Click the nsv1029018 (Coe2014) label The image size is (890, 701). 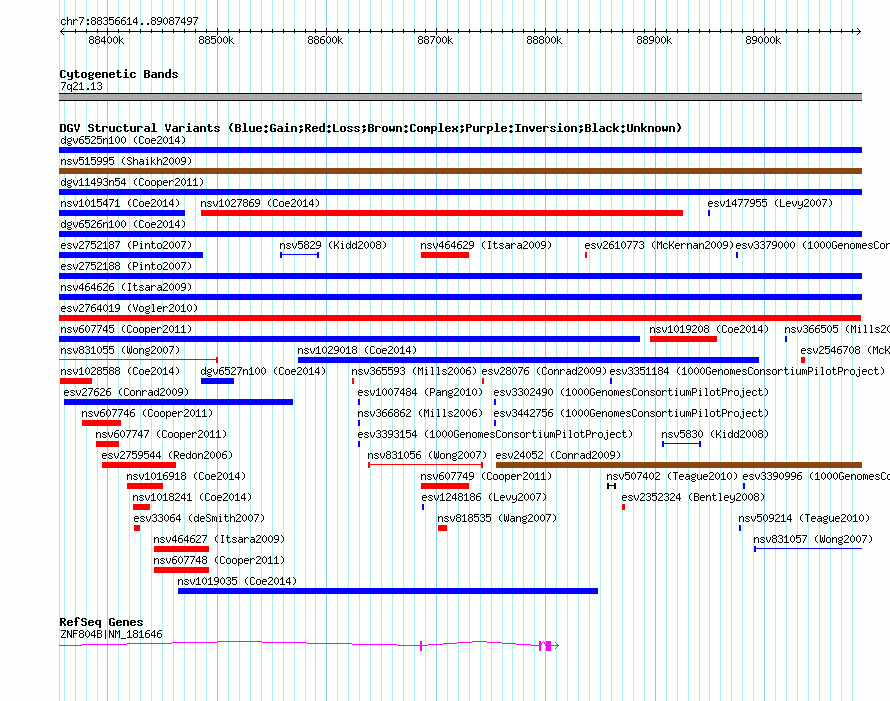357,350
